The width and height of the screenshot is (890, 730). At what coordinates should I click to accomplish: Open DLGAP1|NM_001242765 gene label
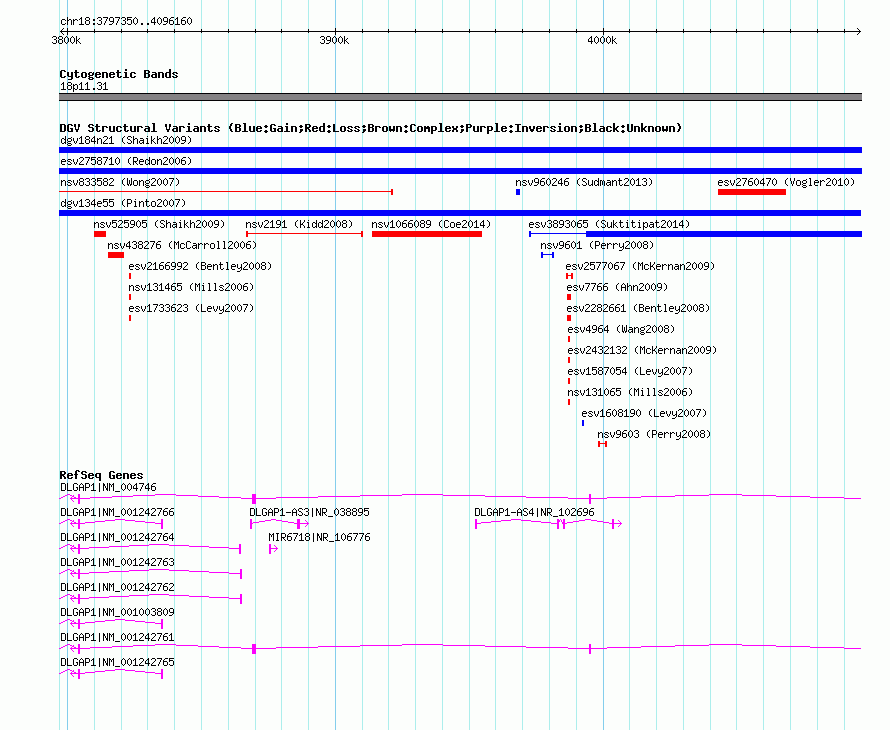pos(117,662)
